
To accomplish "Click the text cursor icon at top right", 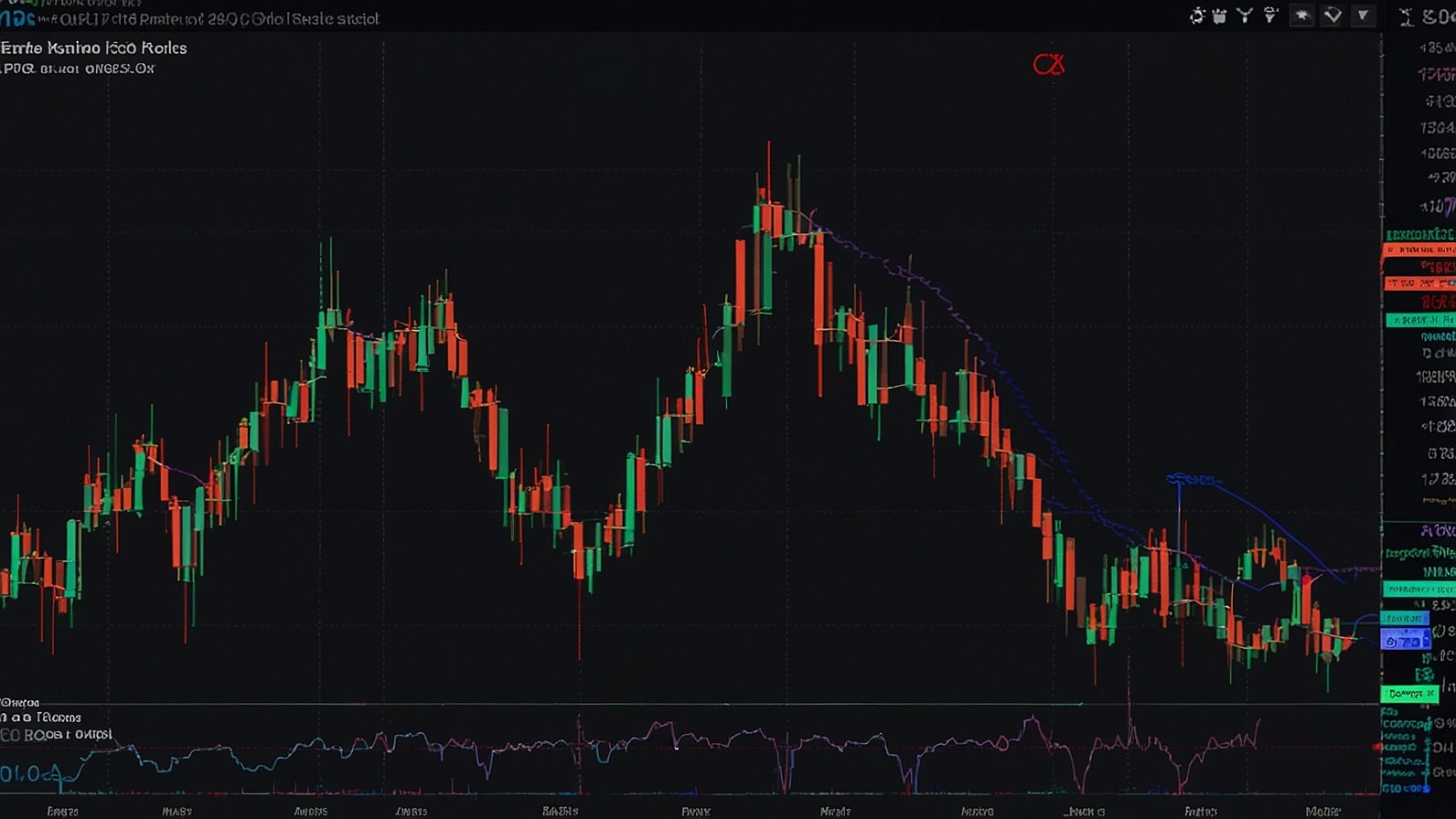I will coord(1406,16).
